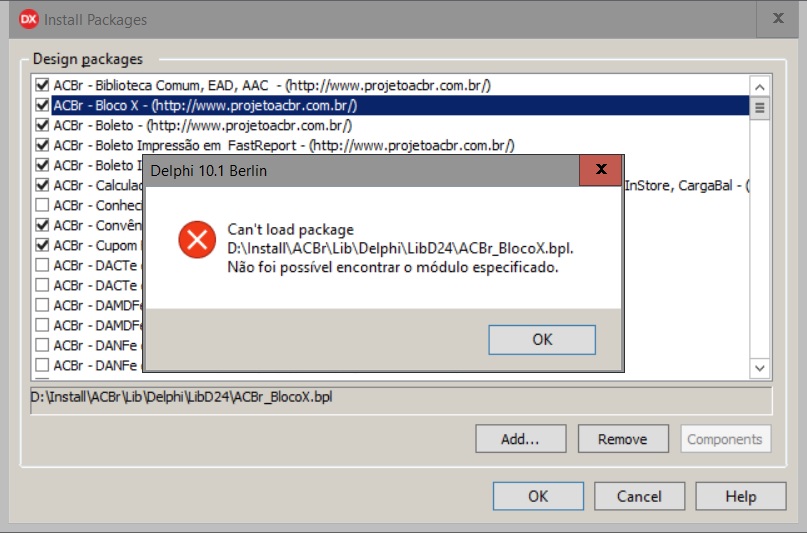807x535 pixels.
Task: Toggle the ACBr - Convên package checkbox
Action: pyautogui.click(x=42, y=225)
